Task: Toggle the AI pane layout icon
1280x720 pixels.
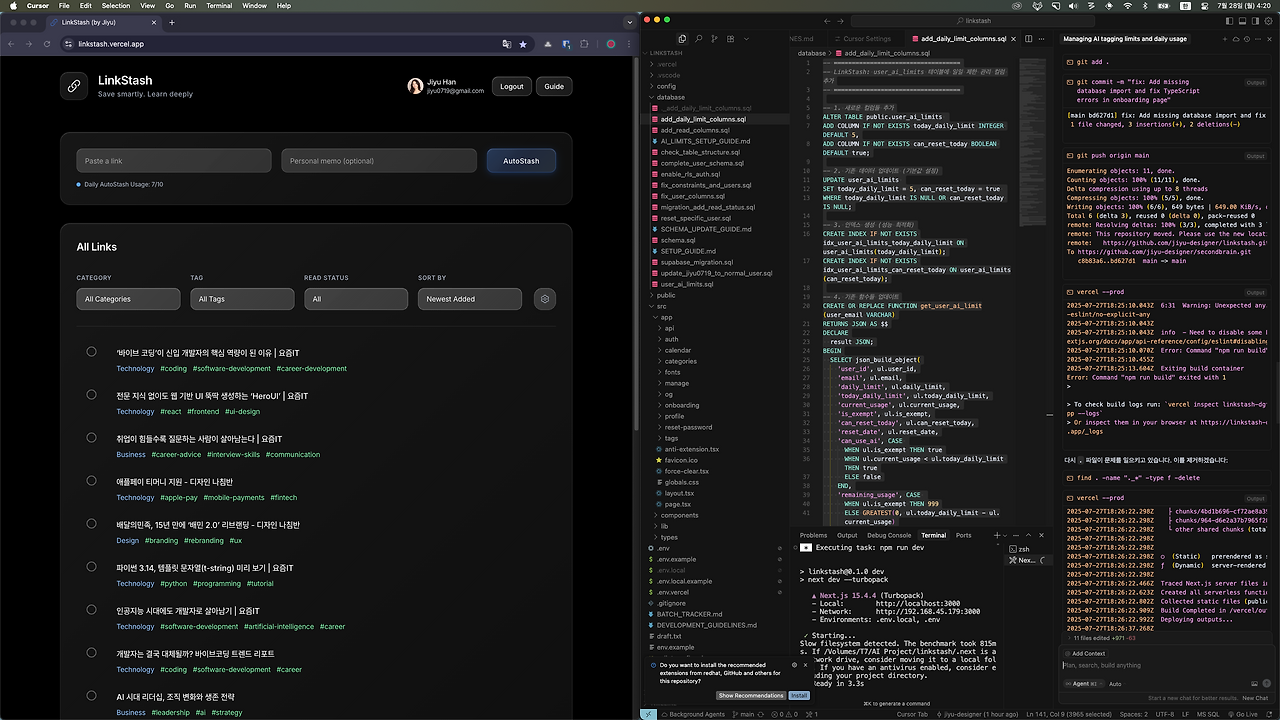Action: pyautogui.click(x=1253, y=20)
